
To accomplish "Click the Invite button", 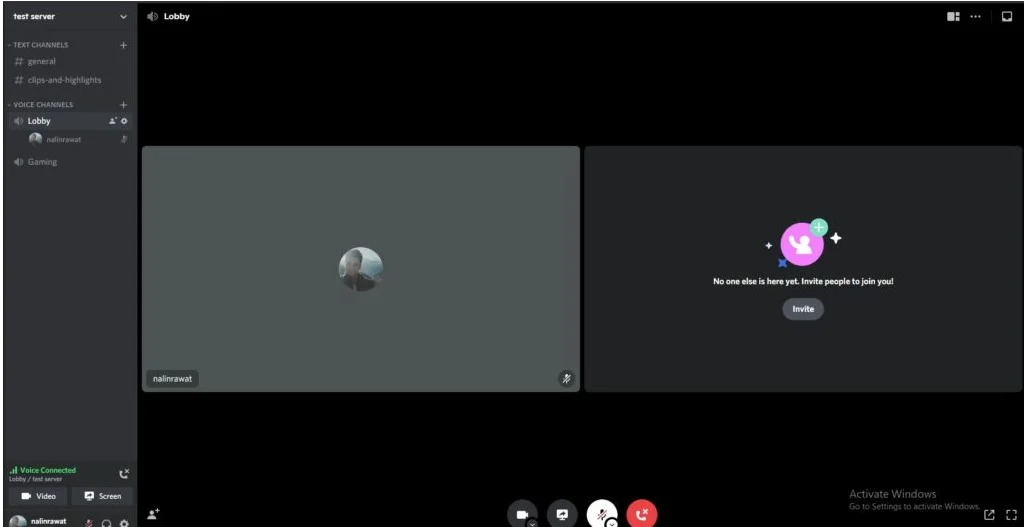I will click(803, 309).
